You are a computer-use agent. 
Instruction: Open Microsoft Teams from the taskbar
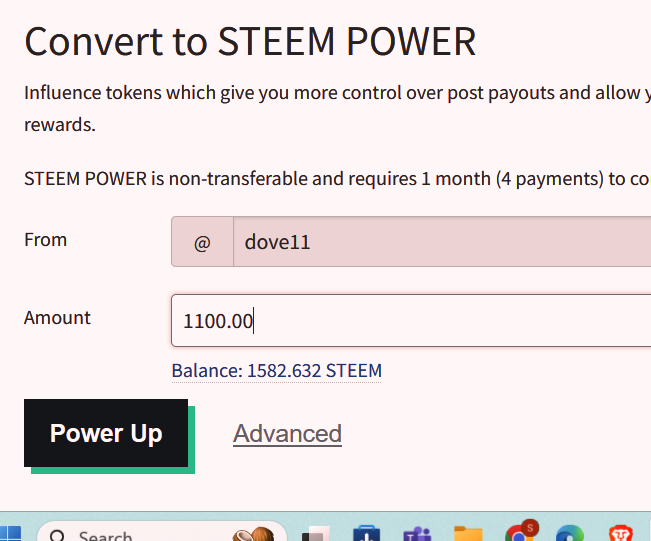(x=415, y=535)
